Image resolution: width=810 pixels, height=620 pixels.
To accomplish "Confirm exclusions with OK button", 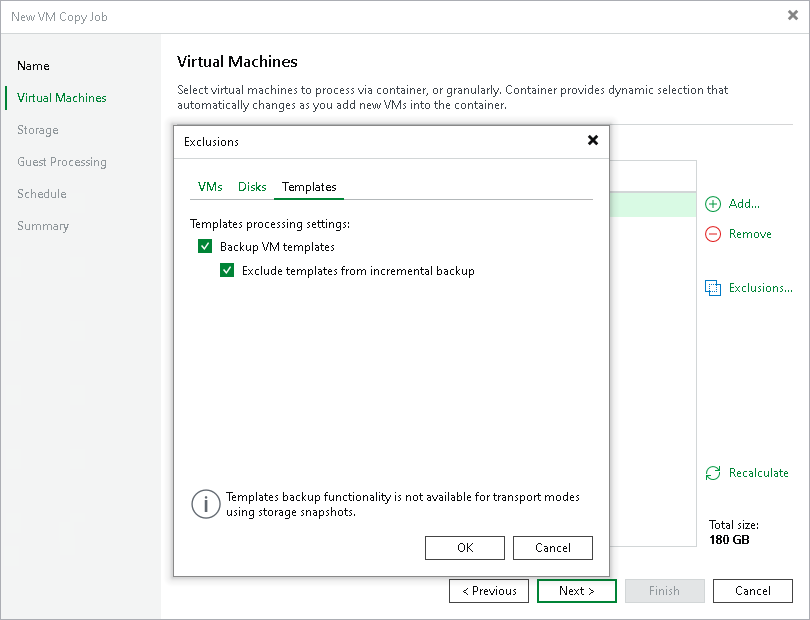I will (465, 548).
